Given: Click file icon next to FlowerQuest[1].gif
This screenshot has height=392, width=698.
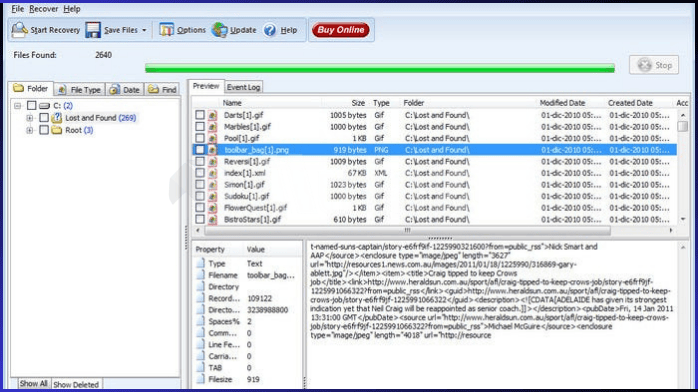Looking at the screenshot, I should 213,208.
